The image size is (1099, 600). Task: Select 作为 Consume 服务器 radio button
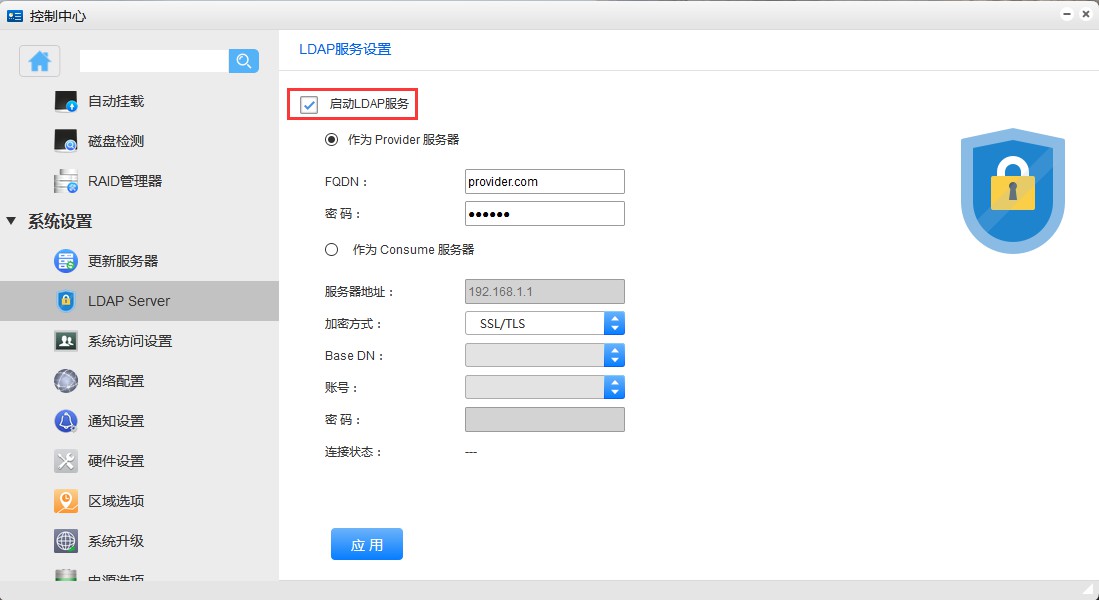point(332,249)
